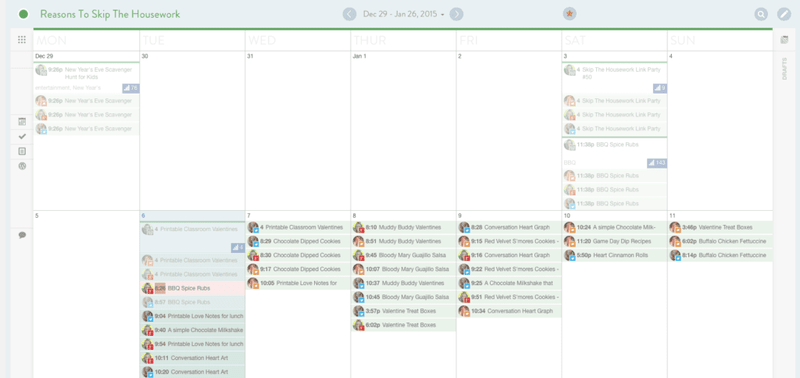The height and width of the screenshot is (378, 800).
Task: Open 9:16 Conversation Heart Graph message
Action: tap(509, 255)
